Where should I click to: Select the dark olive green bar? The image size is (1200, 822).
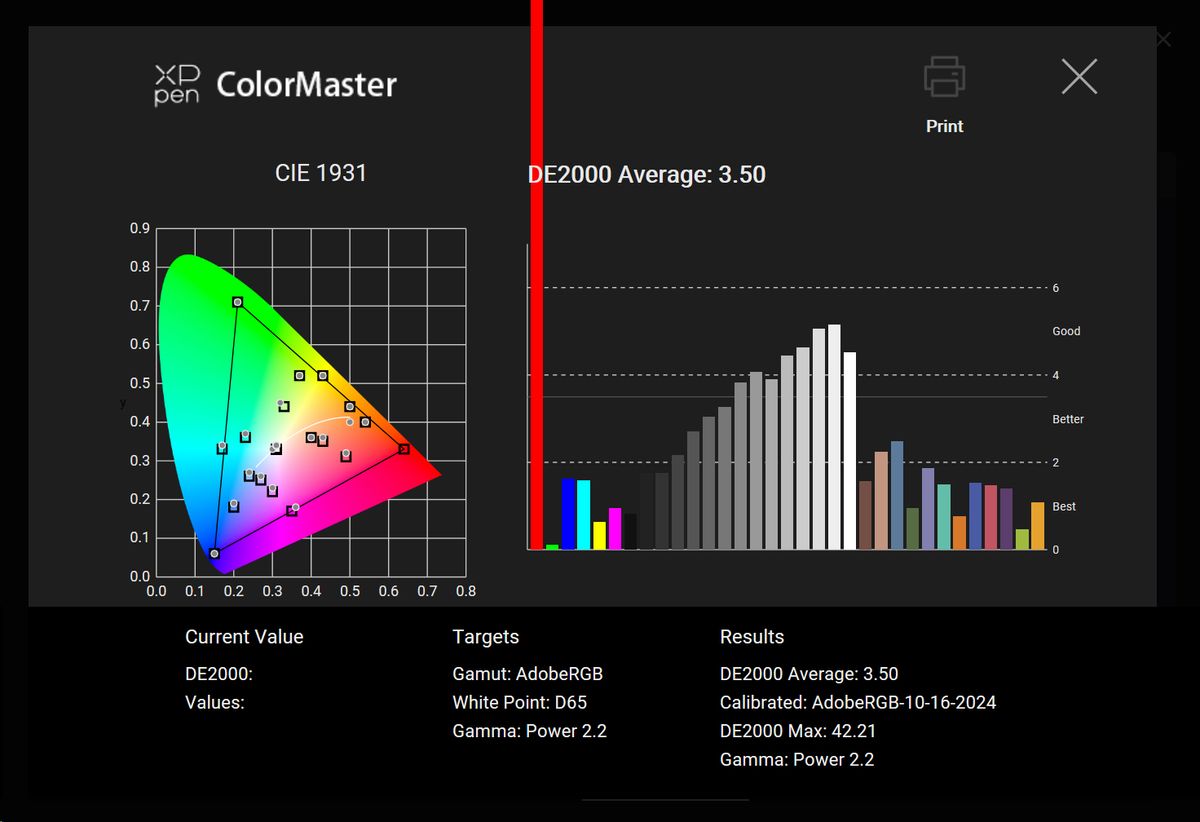tap(913, 528)
